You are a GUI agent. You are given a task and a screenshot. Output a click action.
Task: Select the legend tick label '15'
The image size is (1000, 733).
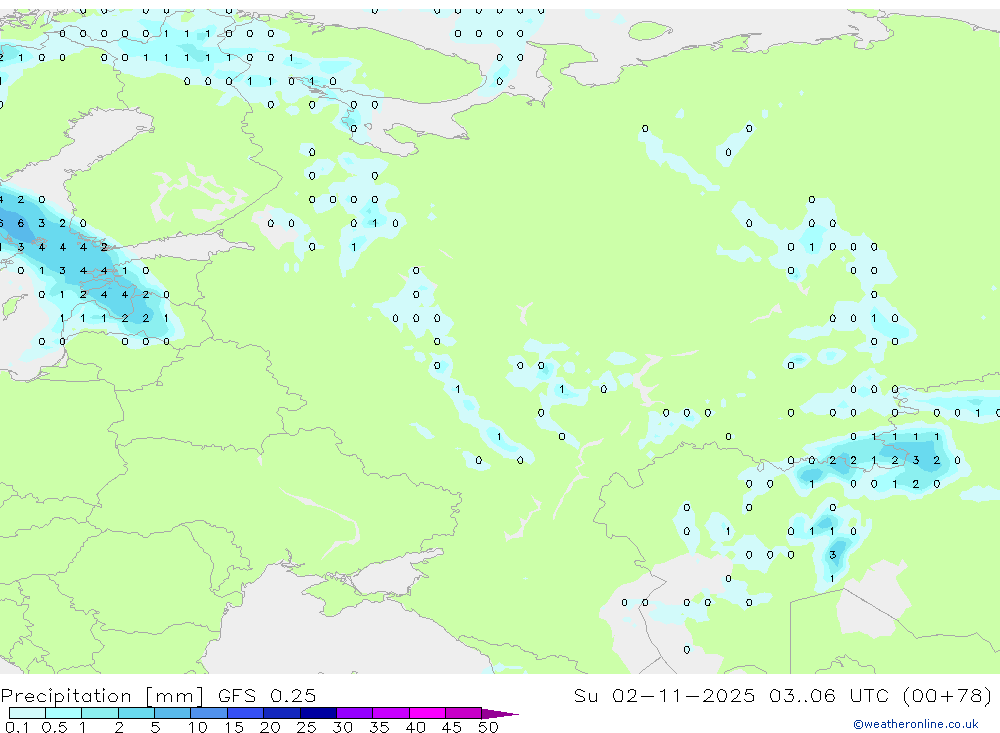coord(234,727)
